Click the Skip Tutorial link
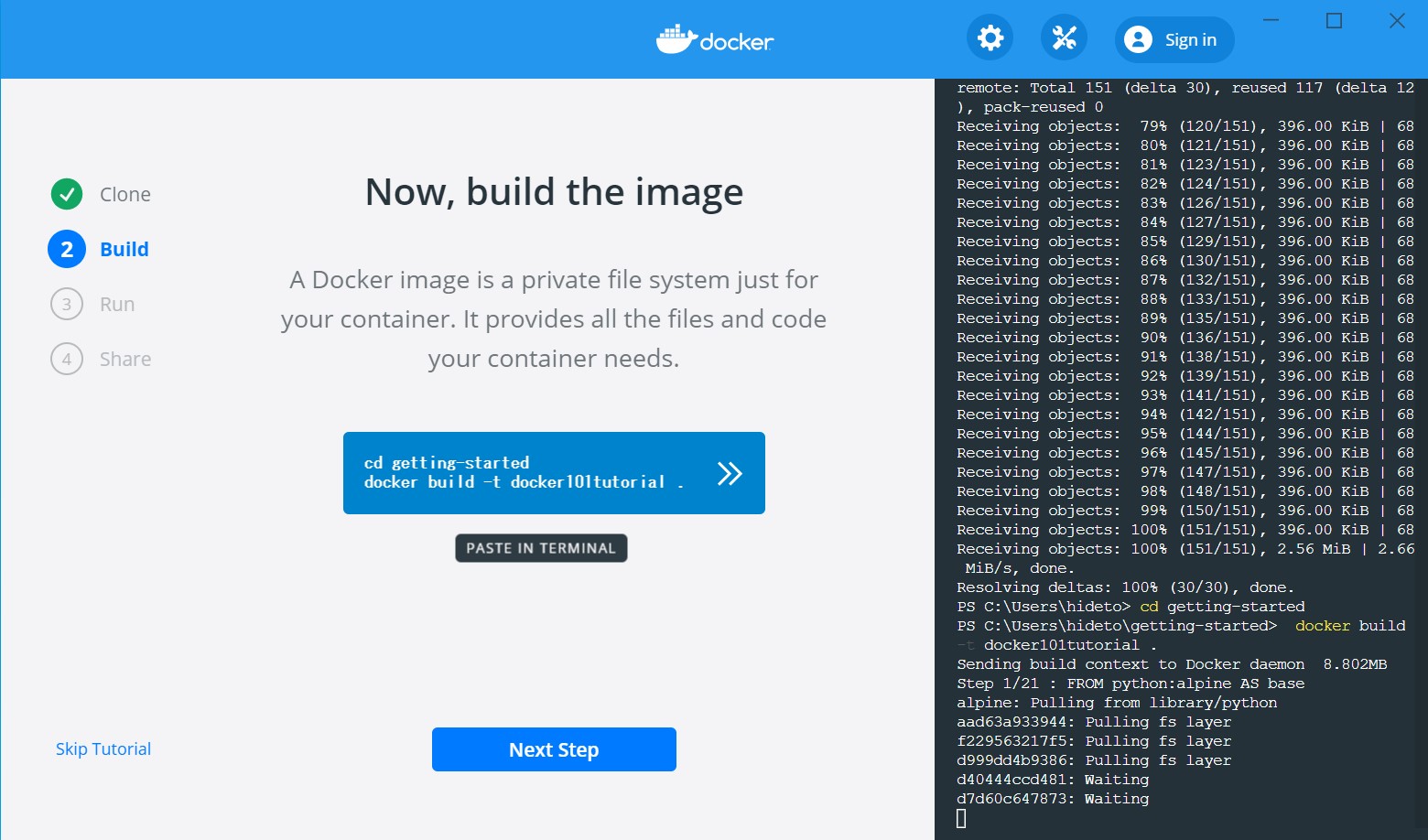This screenshot has width=1428, height=840. click(x=103, y=748)
